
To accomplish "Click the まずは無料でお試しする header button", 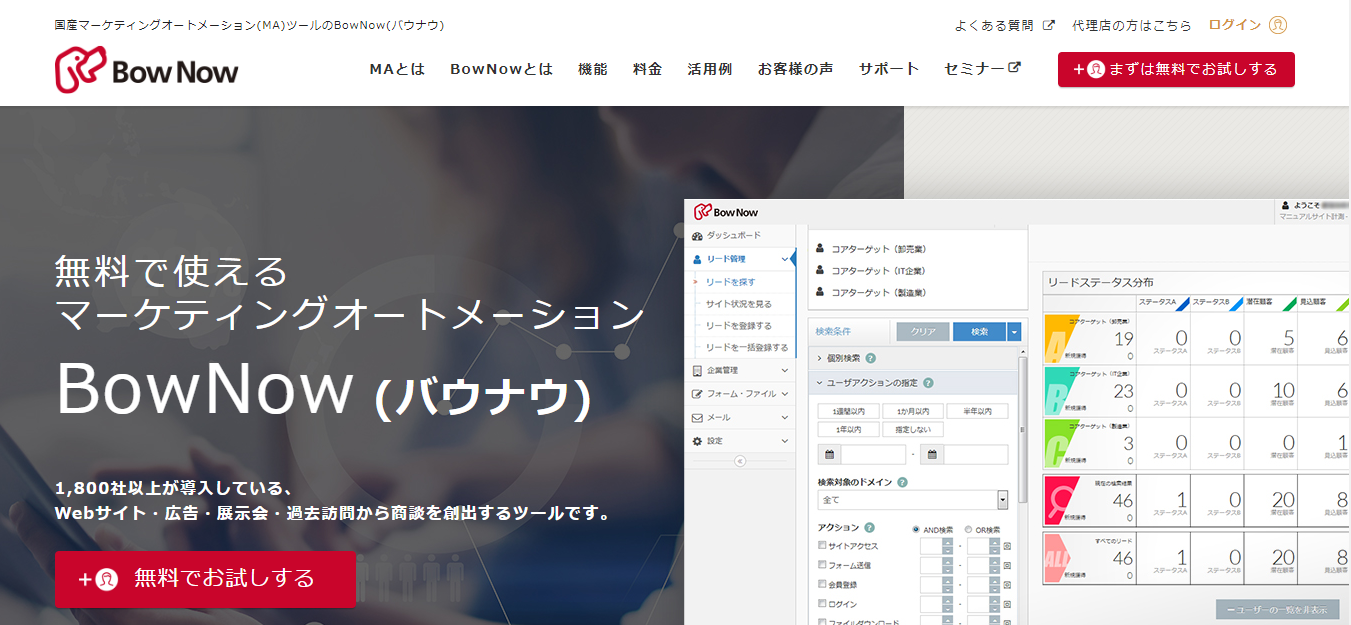I will point(1176,70).
